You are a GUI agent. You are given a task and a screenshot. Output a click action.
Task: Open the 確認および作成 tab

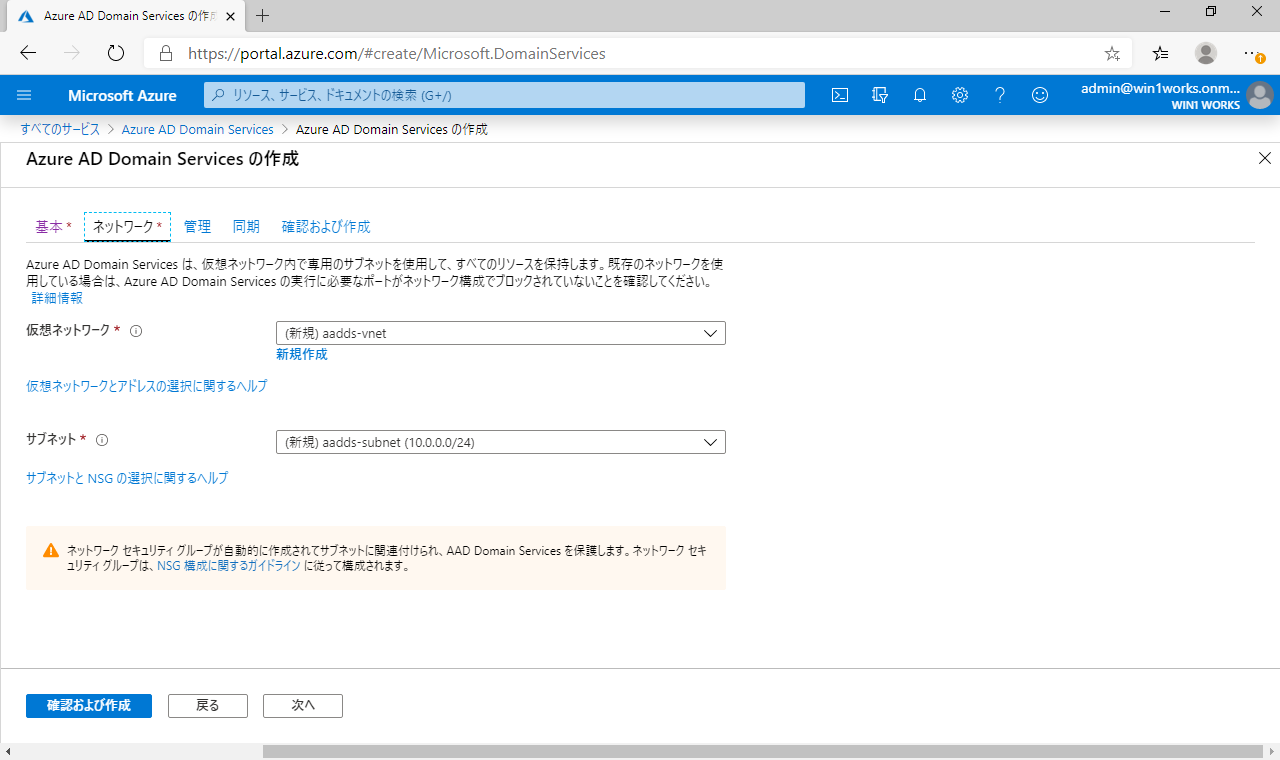point(326,227)
